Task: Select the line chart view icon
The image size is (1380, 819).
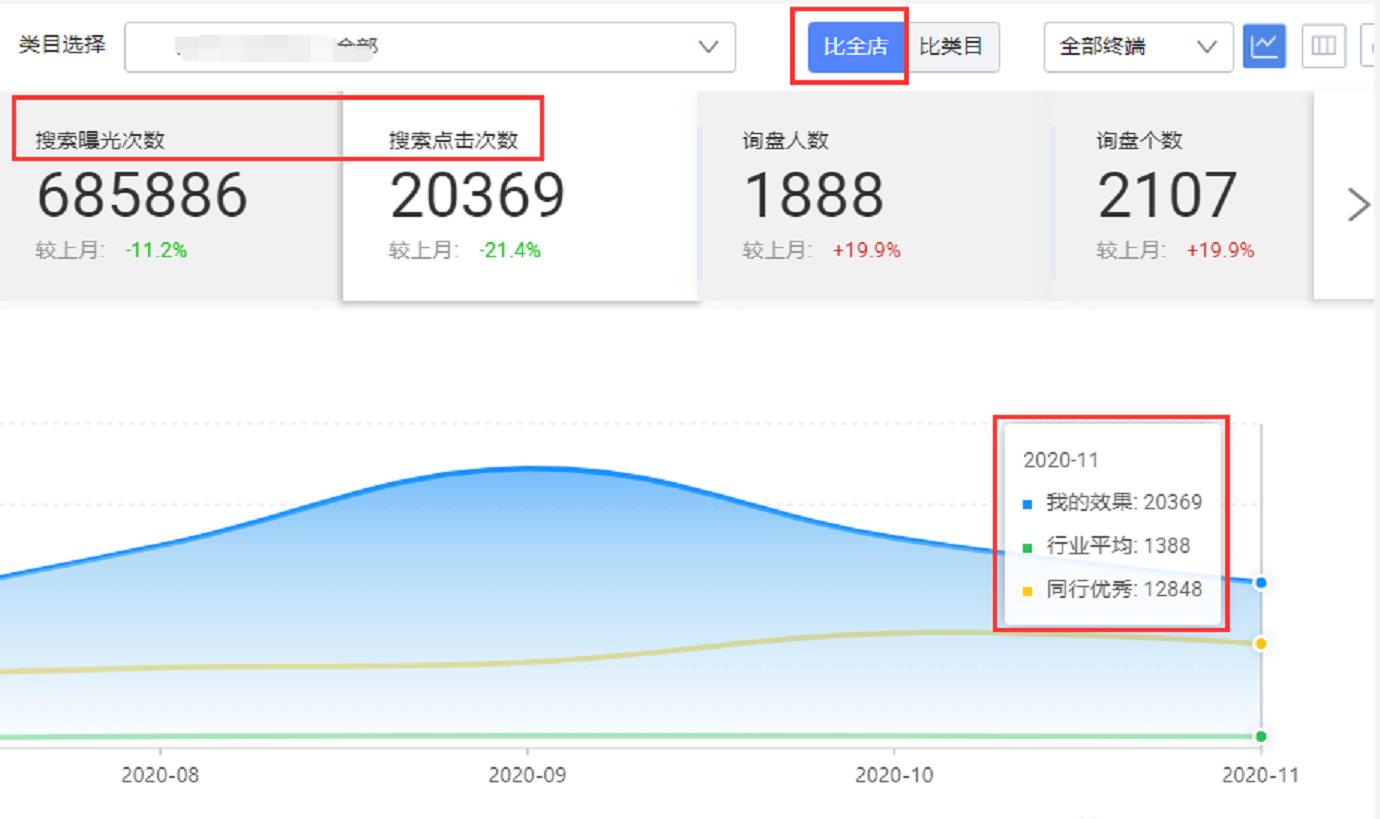Action: pyautogui.click(x=1264, y=46)
